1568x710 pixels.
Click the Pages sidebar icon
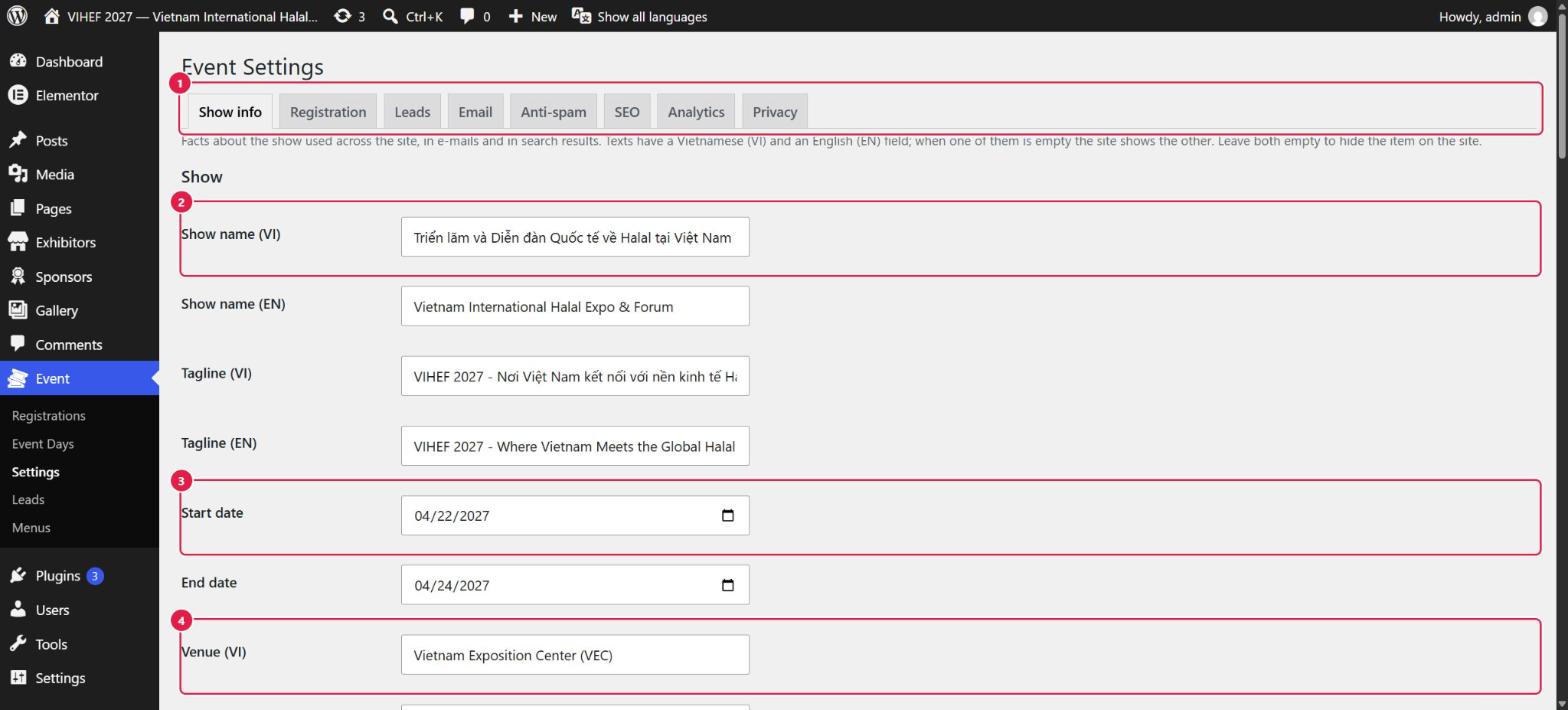[18, 208]
